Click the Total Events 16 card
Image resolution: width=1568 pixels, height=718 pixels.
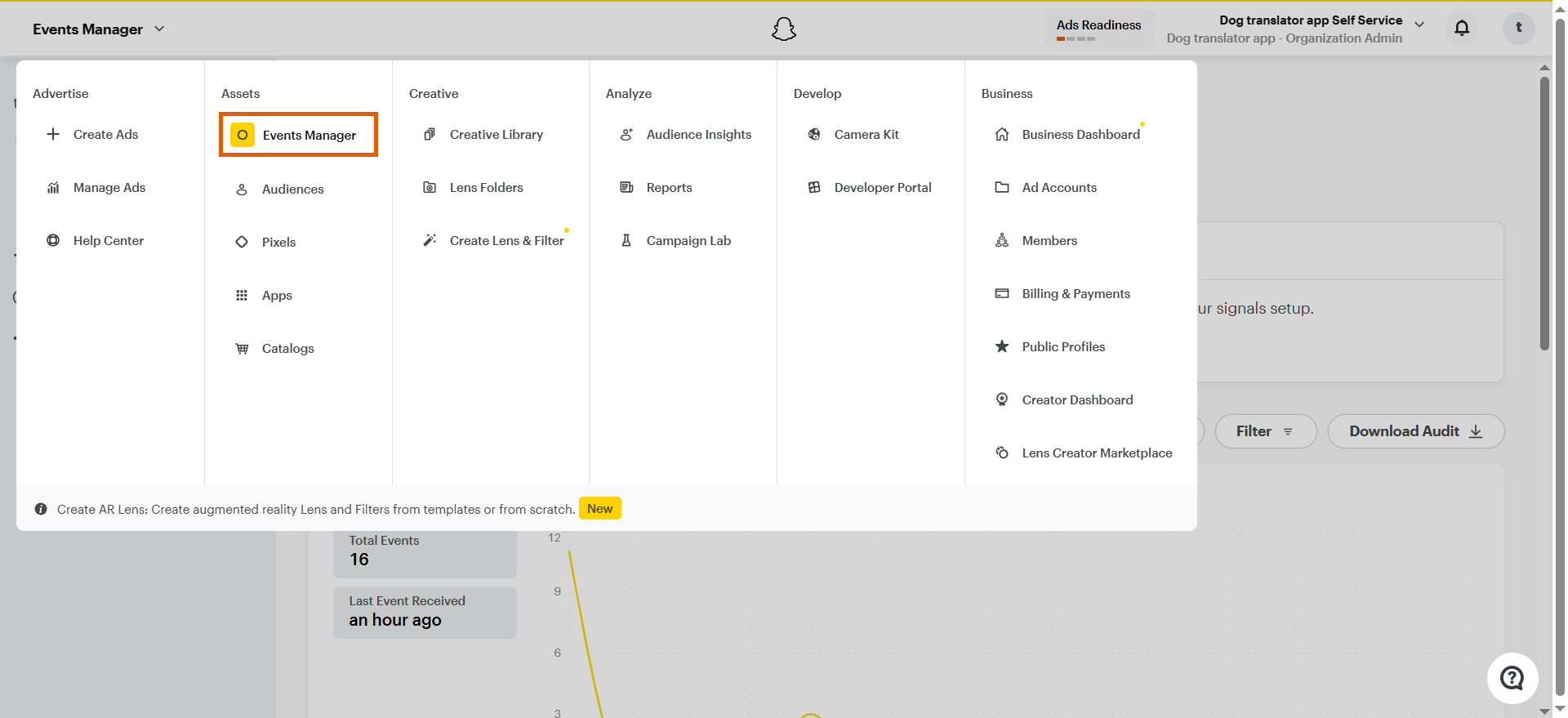click(x=425, y=554)
